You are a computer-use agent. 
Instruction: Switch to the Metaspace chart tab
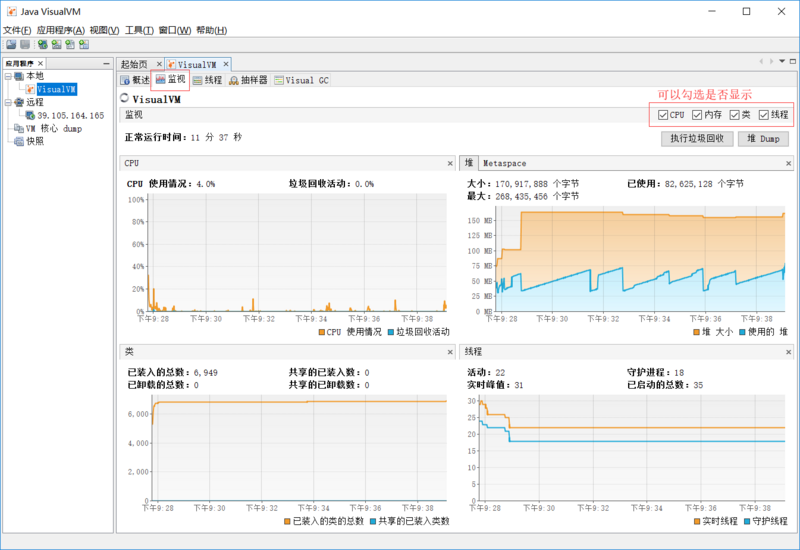tap(504, 163)
